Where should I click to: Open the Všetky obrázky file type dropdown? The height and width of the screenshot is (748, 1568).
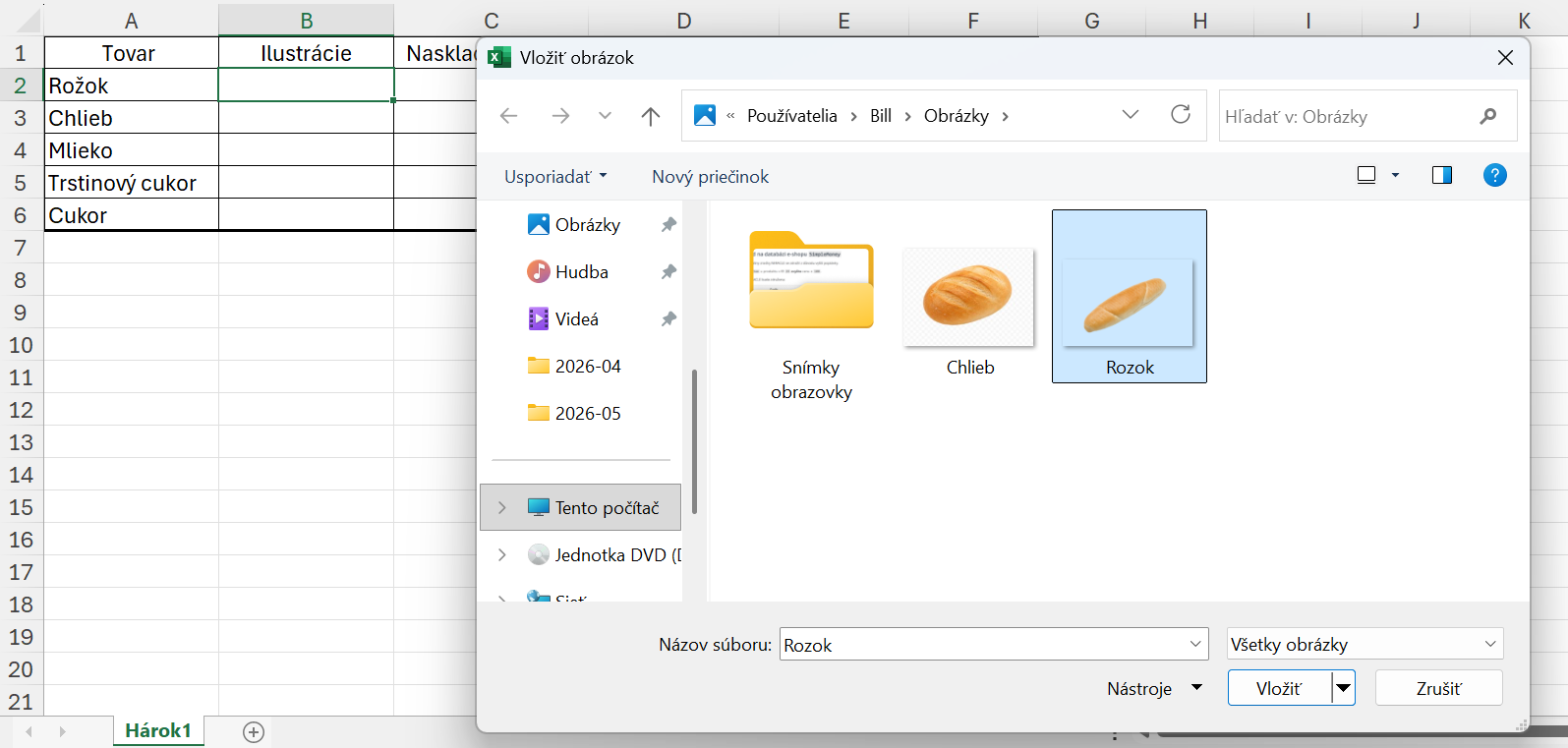[x=1365, y=645]
